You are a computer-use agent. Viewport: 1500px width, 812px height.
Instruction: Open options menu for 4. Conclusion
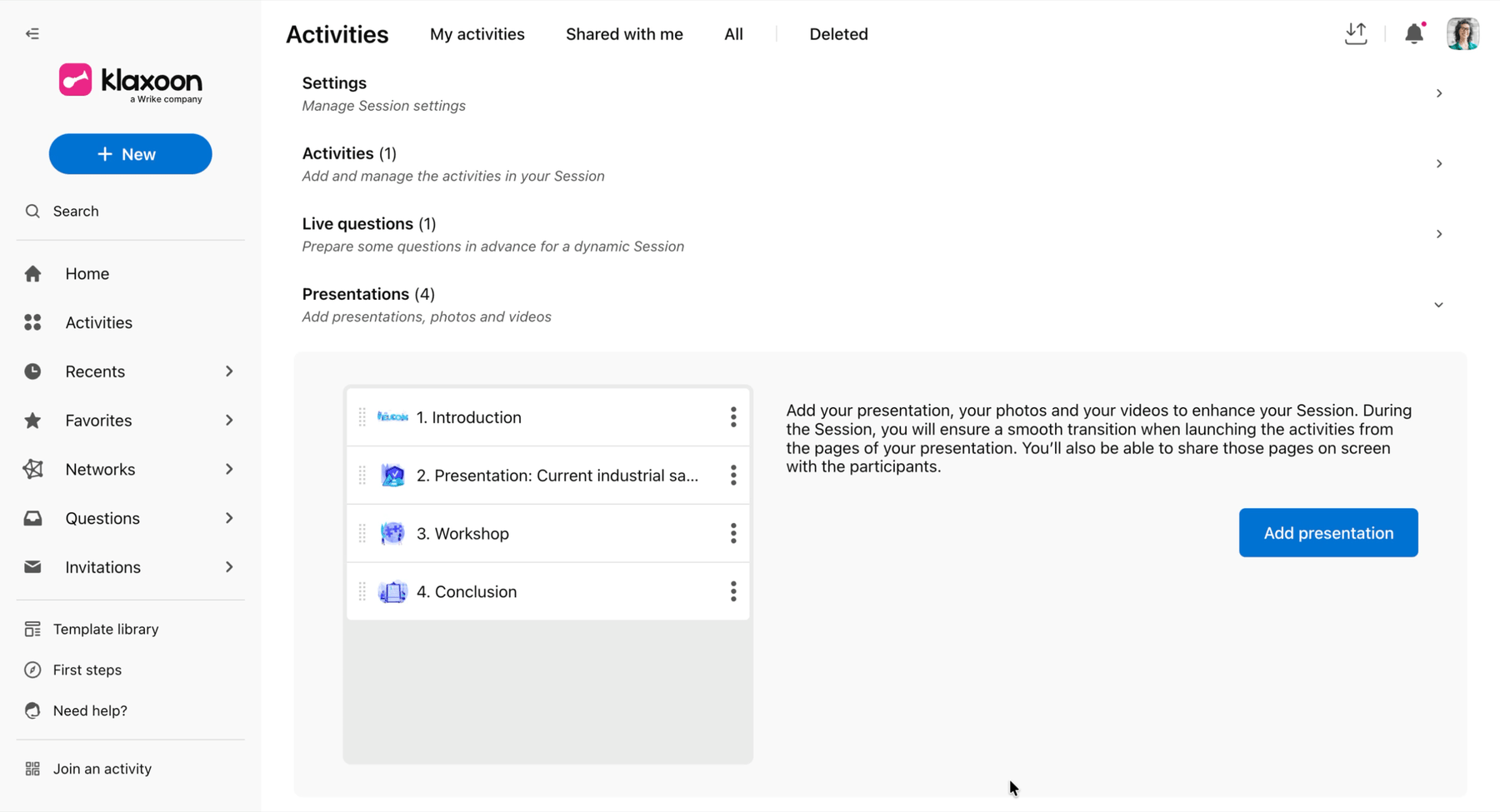[x=733, y=591]
